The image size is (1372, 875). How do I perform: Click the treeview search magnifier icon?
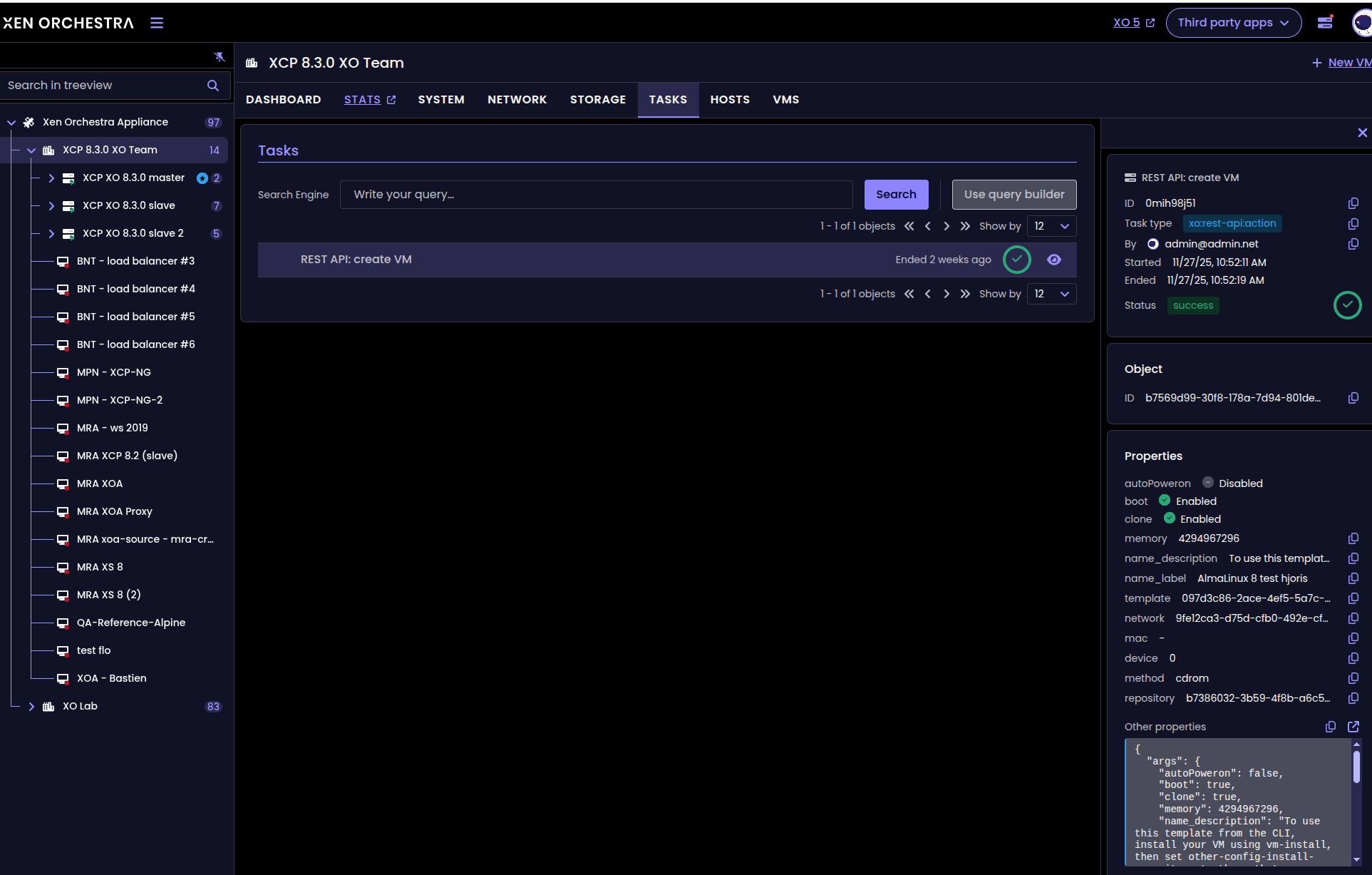coord(212,86)
